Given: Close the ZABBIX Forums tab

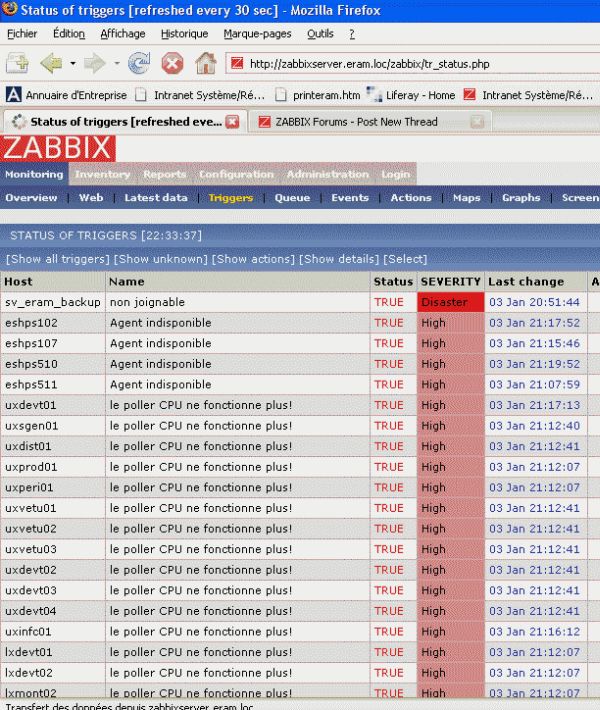Looking at the screenshot, I should coord(477,121).
